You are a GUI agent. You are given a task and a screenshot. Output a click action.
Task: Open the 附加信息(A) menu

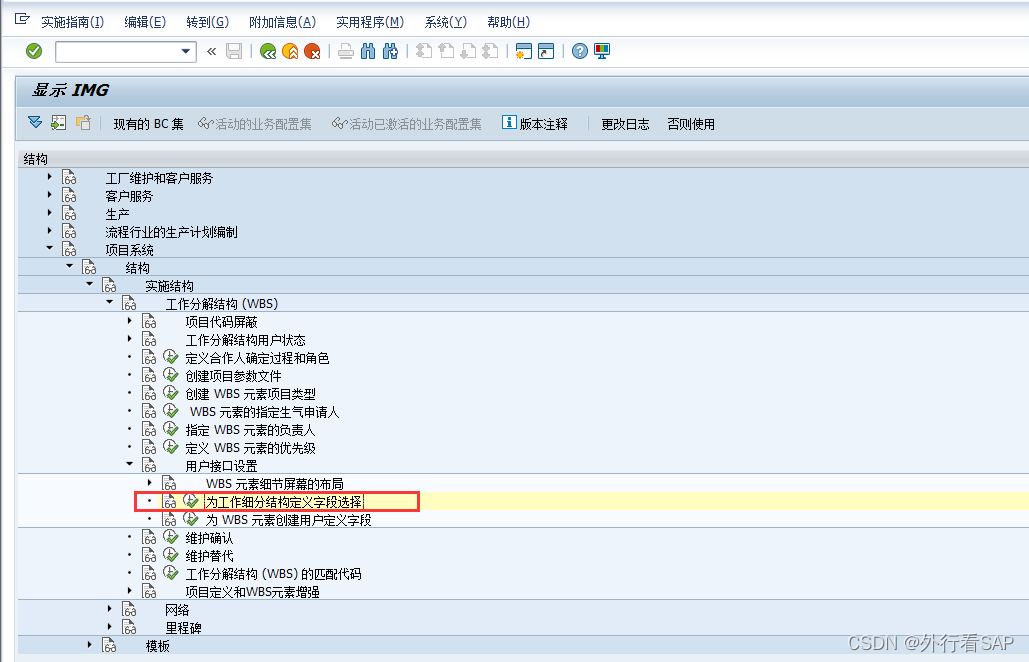pos(282,22)
